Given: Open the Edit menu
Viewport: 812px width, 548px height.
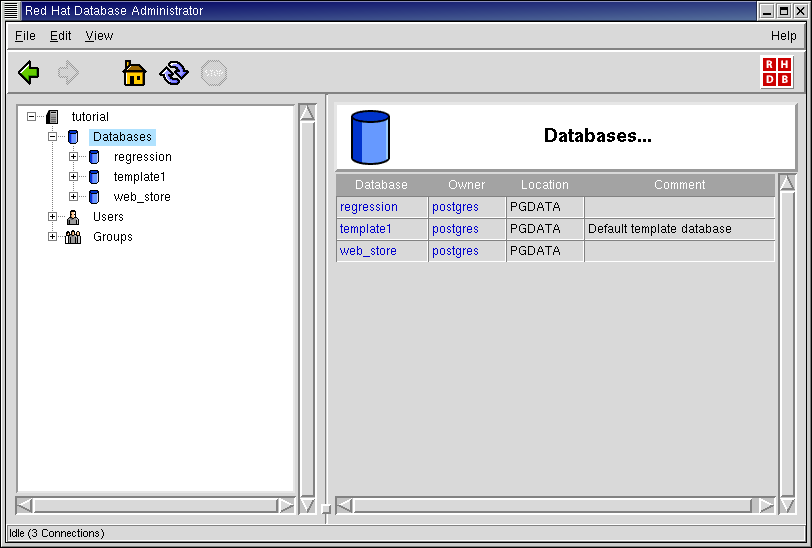Looking at the screenshot, I should (x=60, y=36).
